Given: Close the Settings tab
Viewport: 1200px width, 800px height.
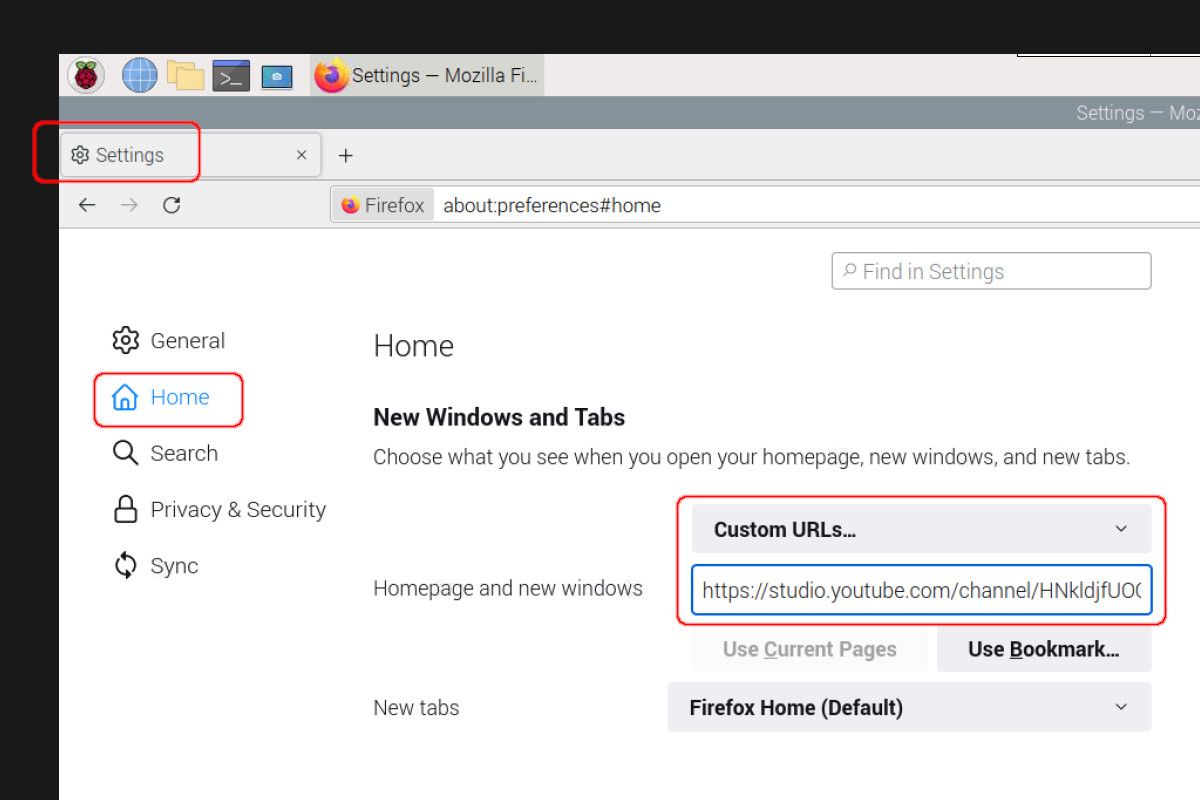Looking at the screenshot, I should (x=302, y=155).
